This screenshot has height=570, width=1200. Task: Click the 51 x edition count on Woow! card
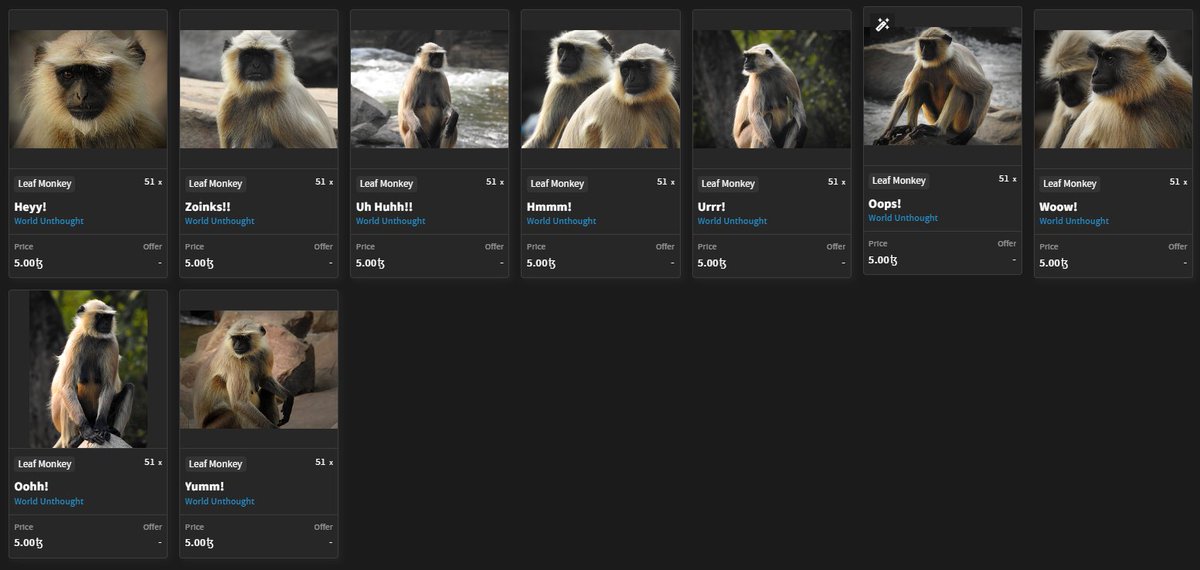tap(1179, 182)
